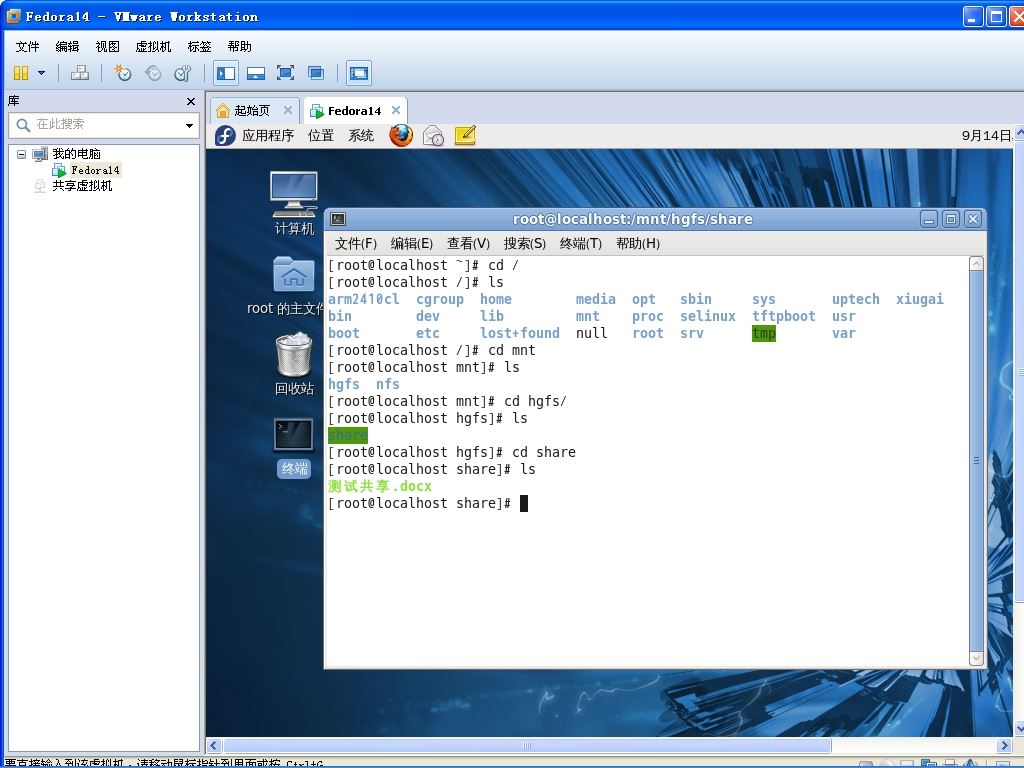Screen dimensions: 1024x768
Task: Collapse the 我的电脑 tree node
Action: [x=21, y=154]
